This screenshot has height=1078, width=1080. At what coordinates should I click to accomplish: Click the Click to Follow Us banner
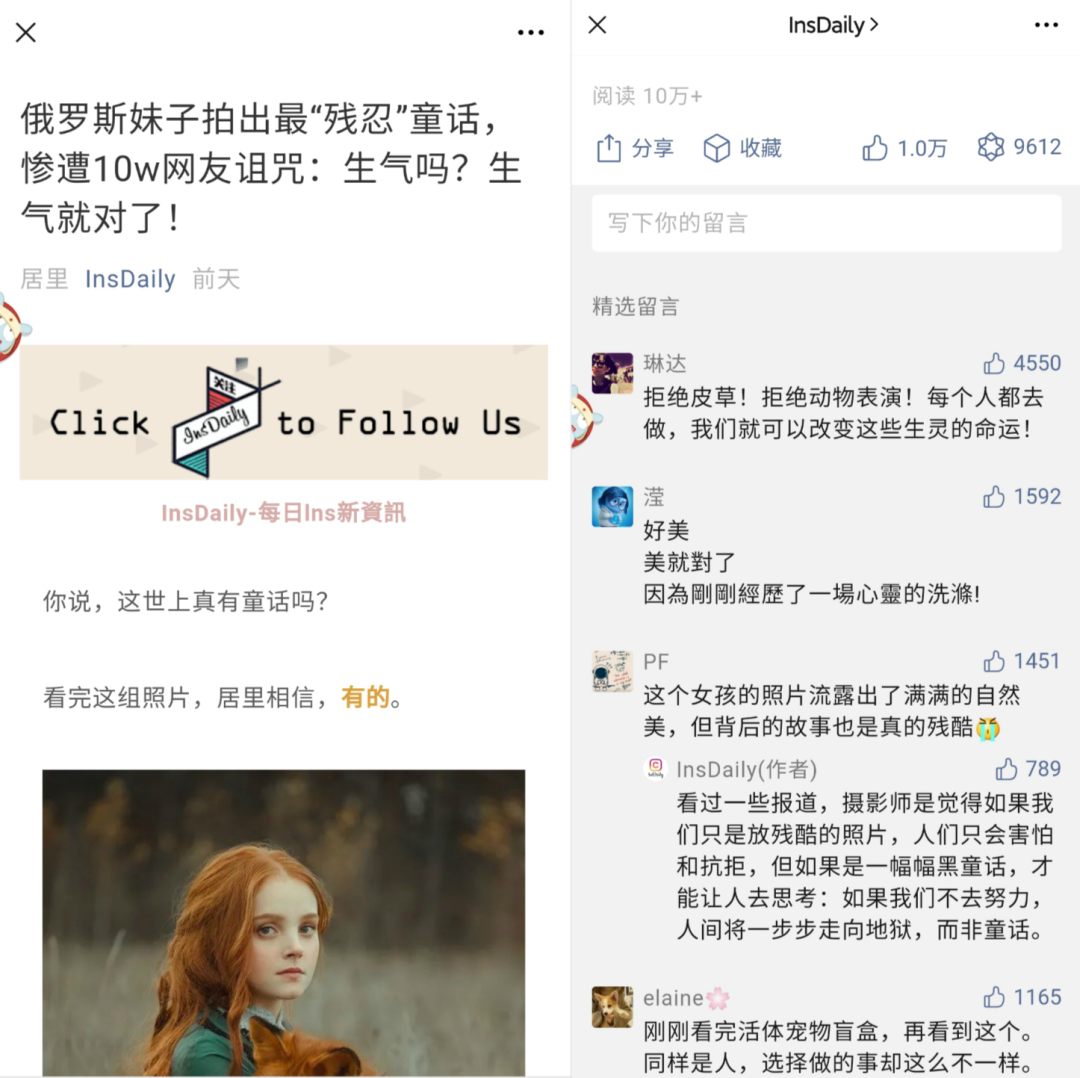284,412
